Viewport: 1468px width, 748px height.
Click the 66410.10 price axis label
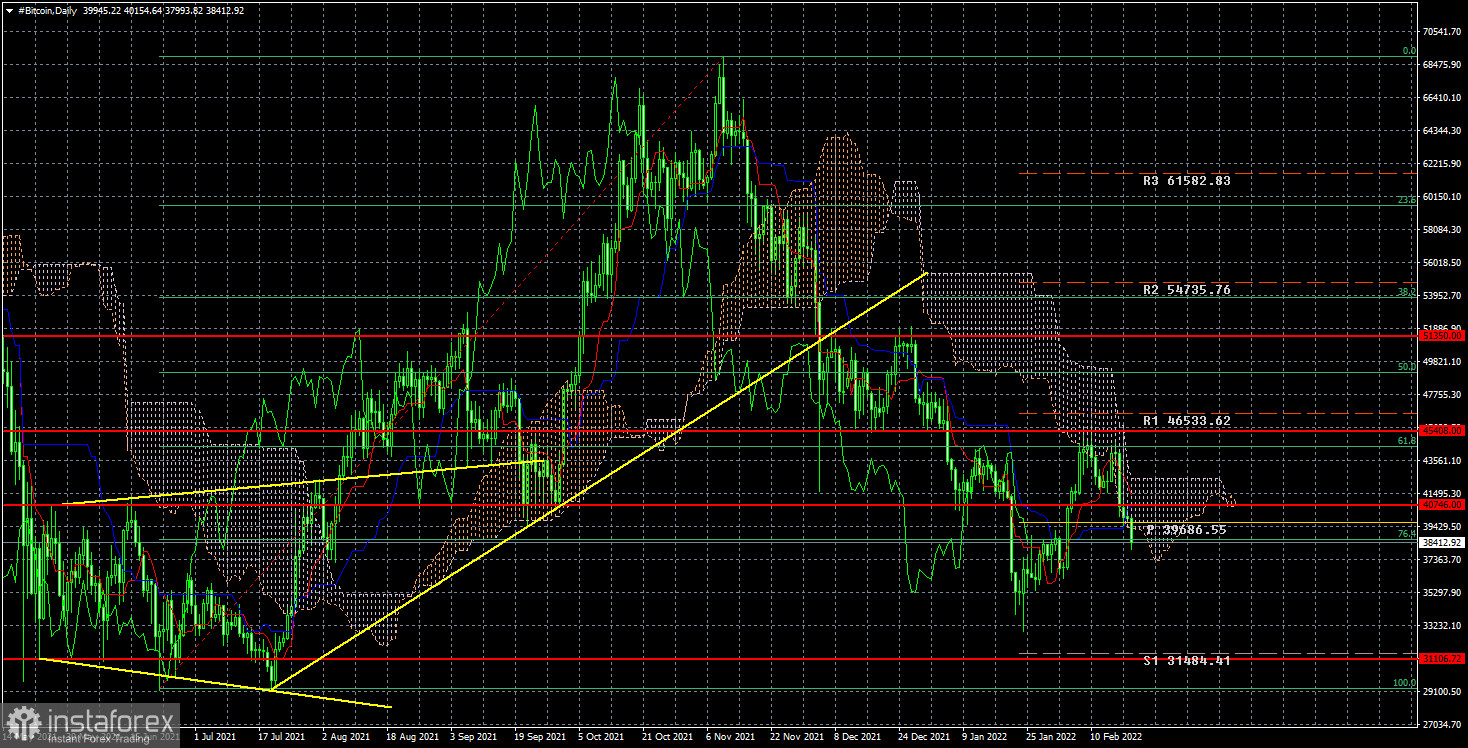tap(1443, 98)
